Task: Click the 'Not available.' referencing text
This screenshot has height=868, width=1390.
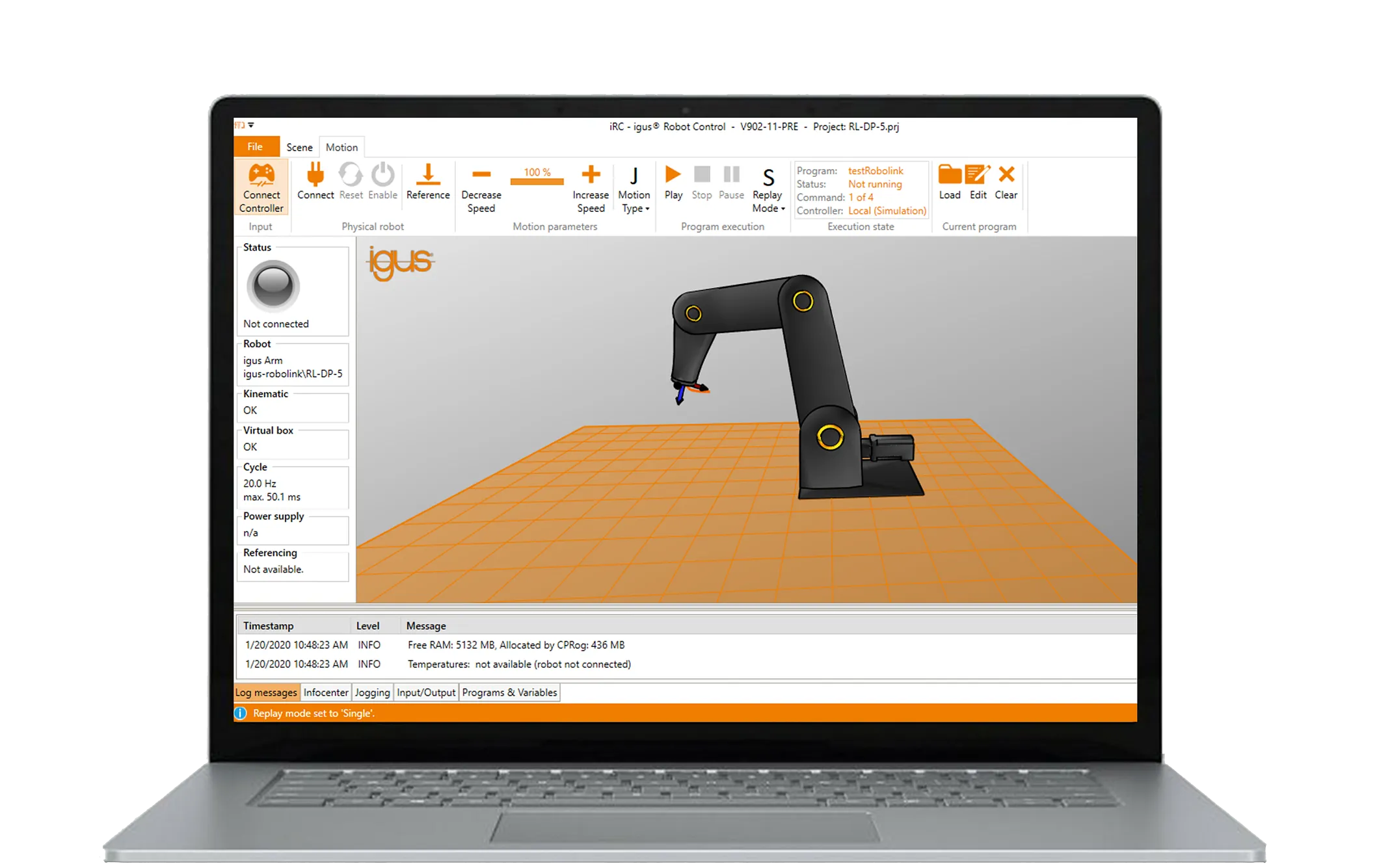Action: [273, 570]
